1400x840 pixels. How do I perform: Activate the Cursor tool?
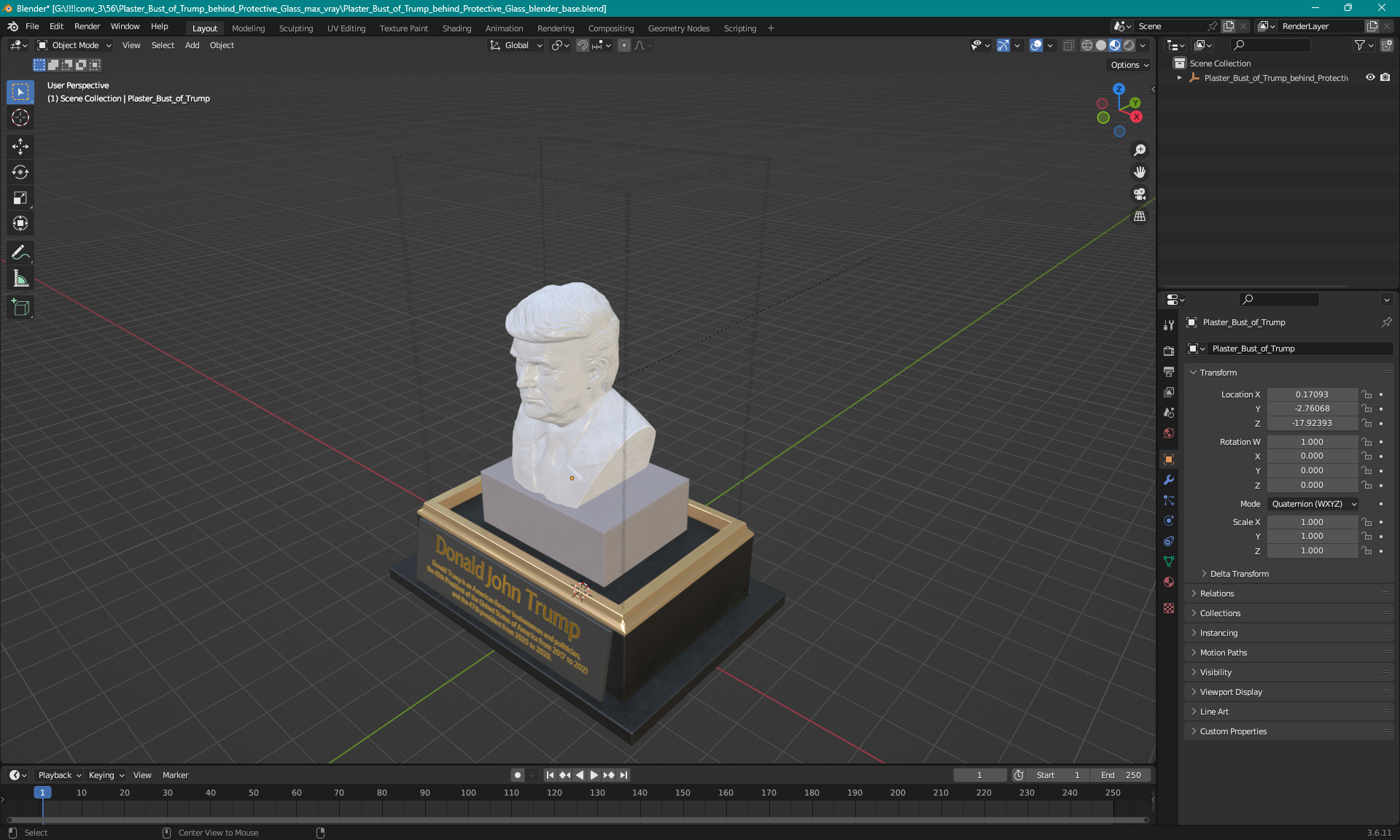pos(20,117)
